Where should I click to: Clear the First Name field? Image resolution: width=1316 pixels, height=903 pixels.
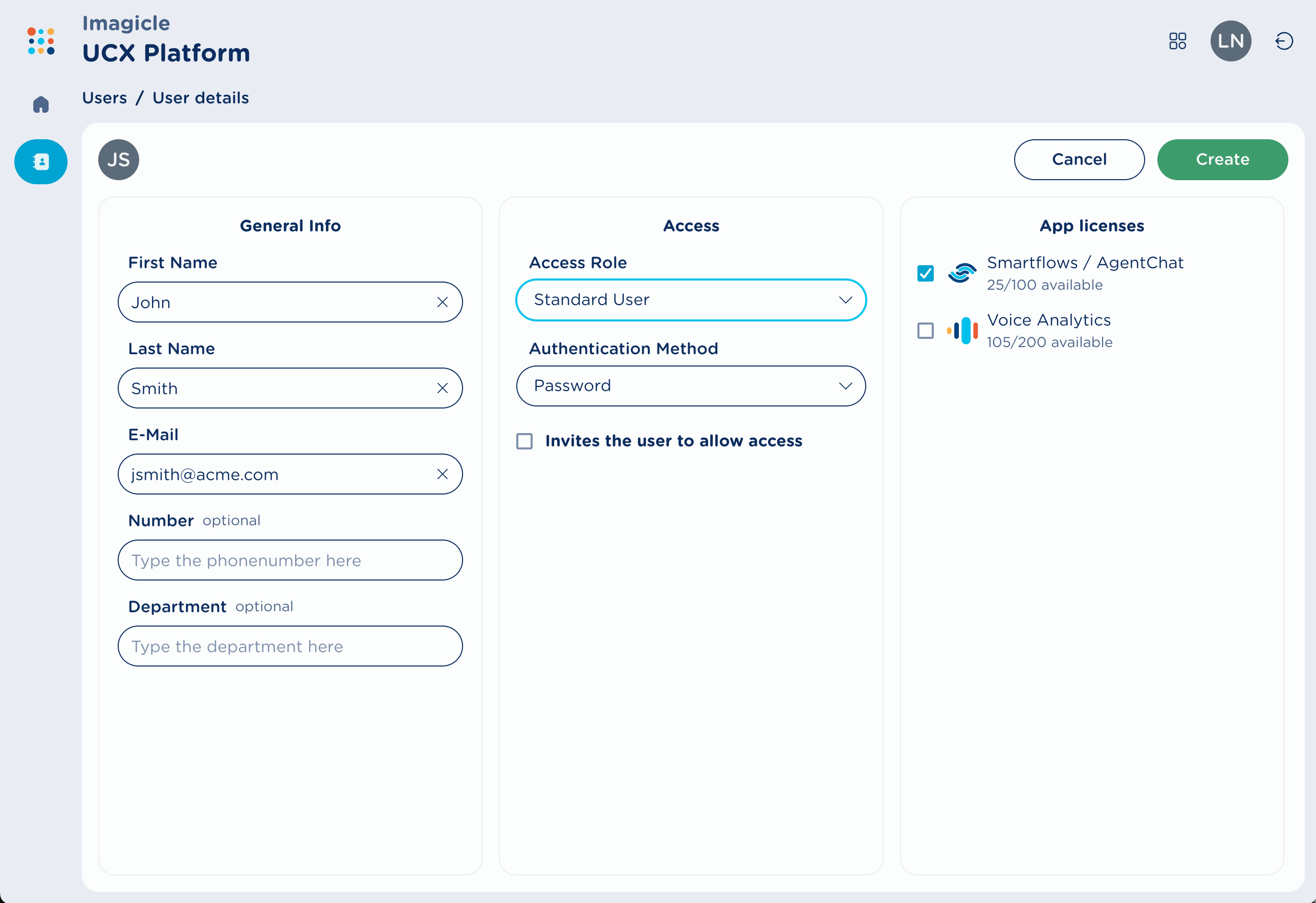click(x=442, y=303)
